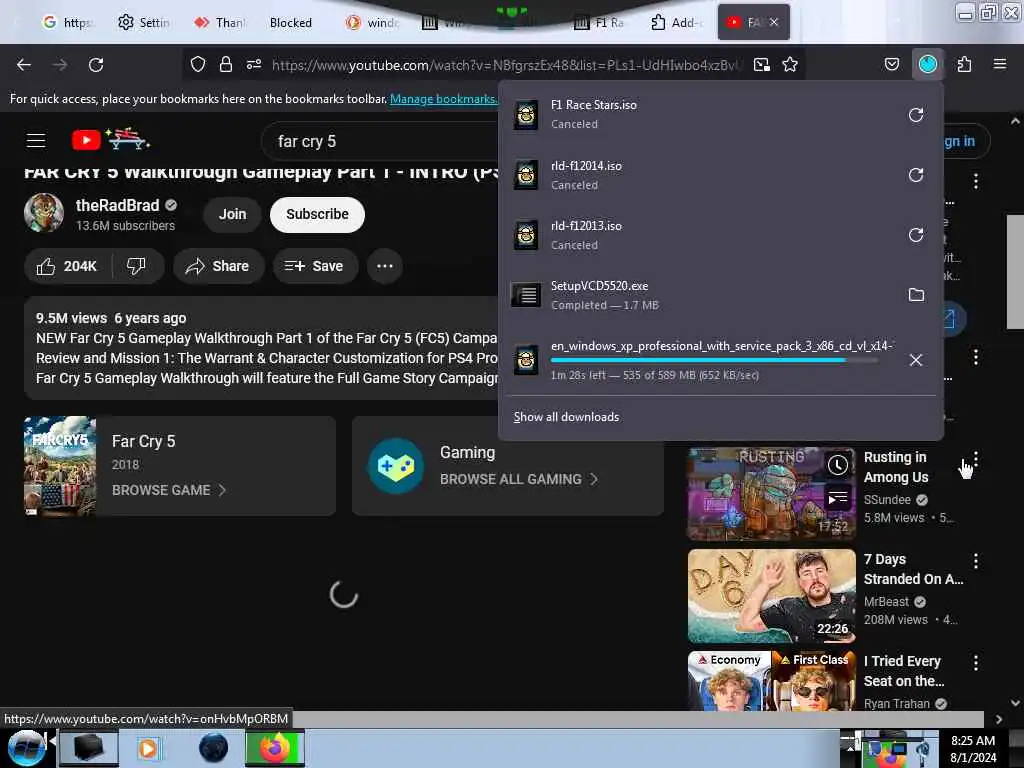Click the address bar URL
This screenshot has height=768, width=1024.
coord(507,65)
